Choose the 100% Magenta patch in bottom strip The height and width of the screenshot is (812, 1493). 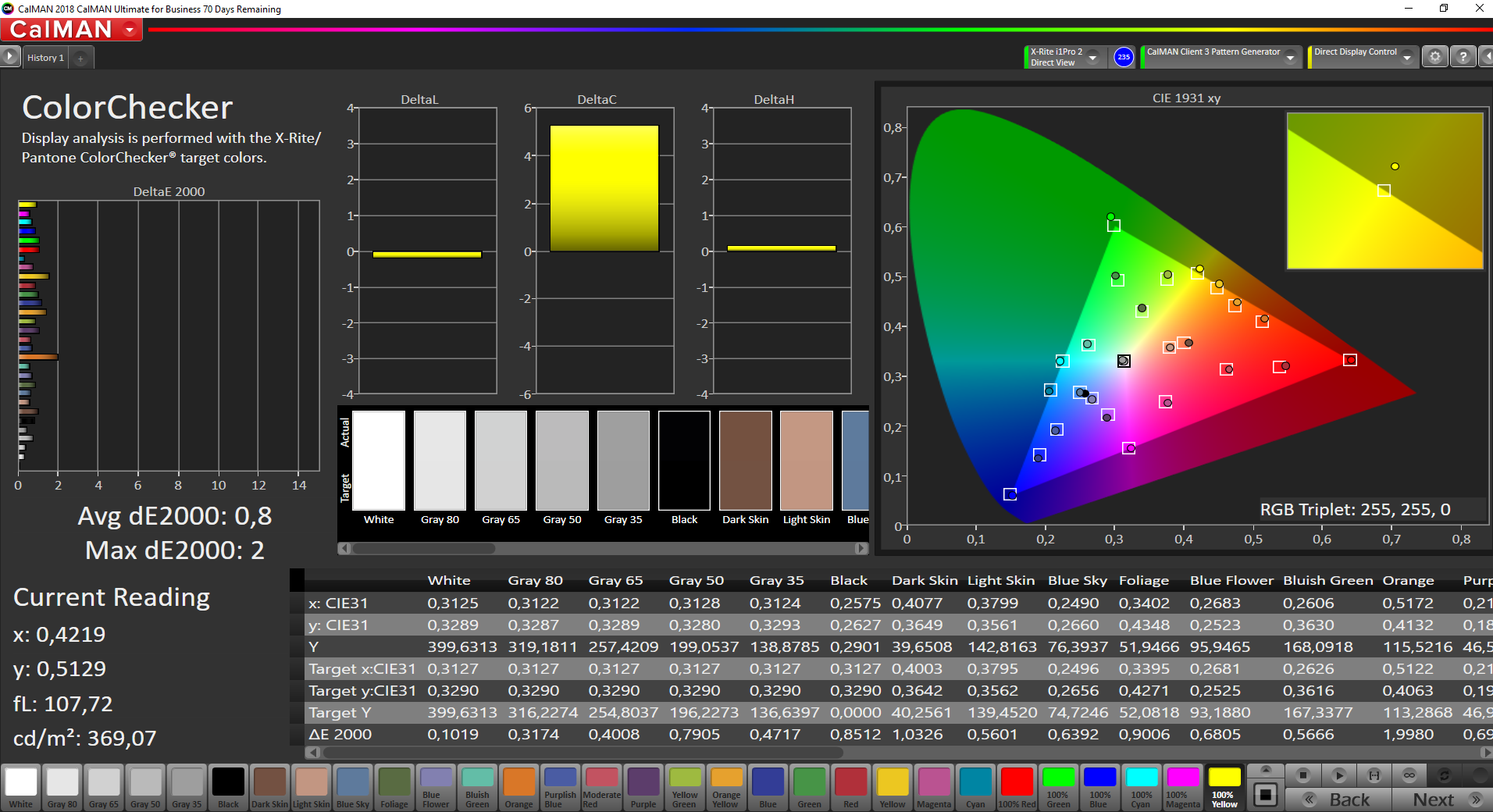(1182, 787)
